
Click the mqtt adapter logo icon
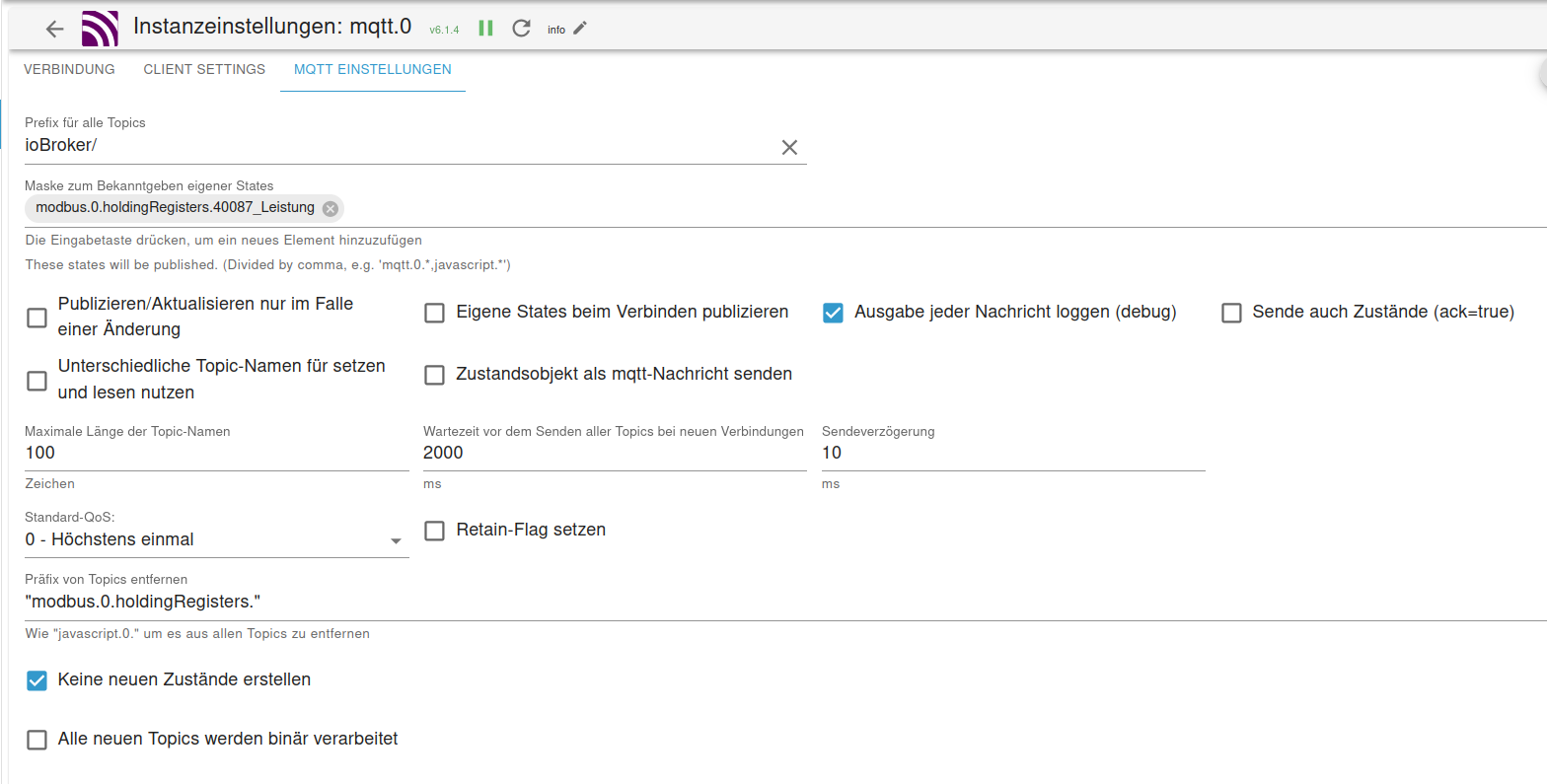[x=100, y=29]
